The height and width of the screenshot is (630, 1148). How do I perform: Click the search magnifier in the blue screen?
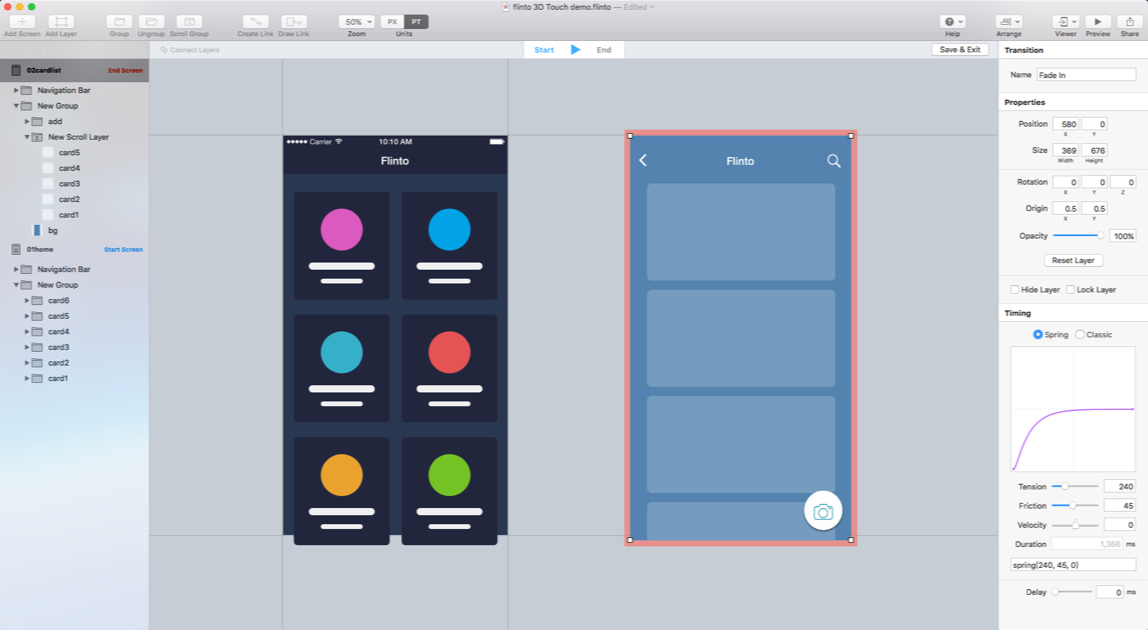pos(834,160)
